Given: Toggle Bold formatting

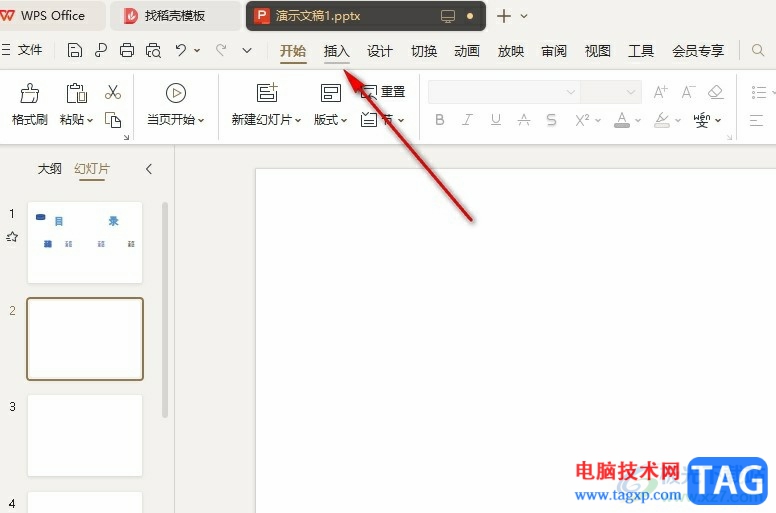Looking at the screenshot, I should point(439,120).
